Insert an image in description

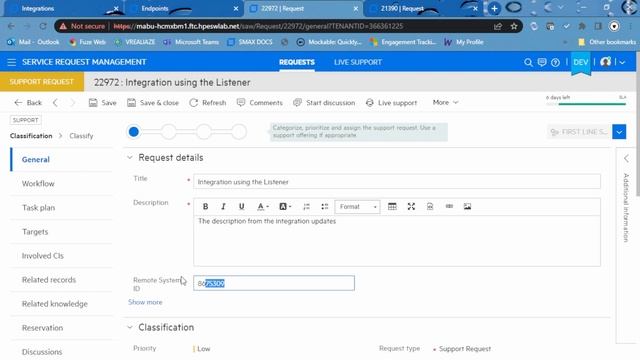(x=467, y=207)
